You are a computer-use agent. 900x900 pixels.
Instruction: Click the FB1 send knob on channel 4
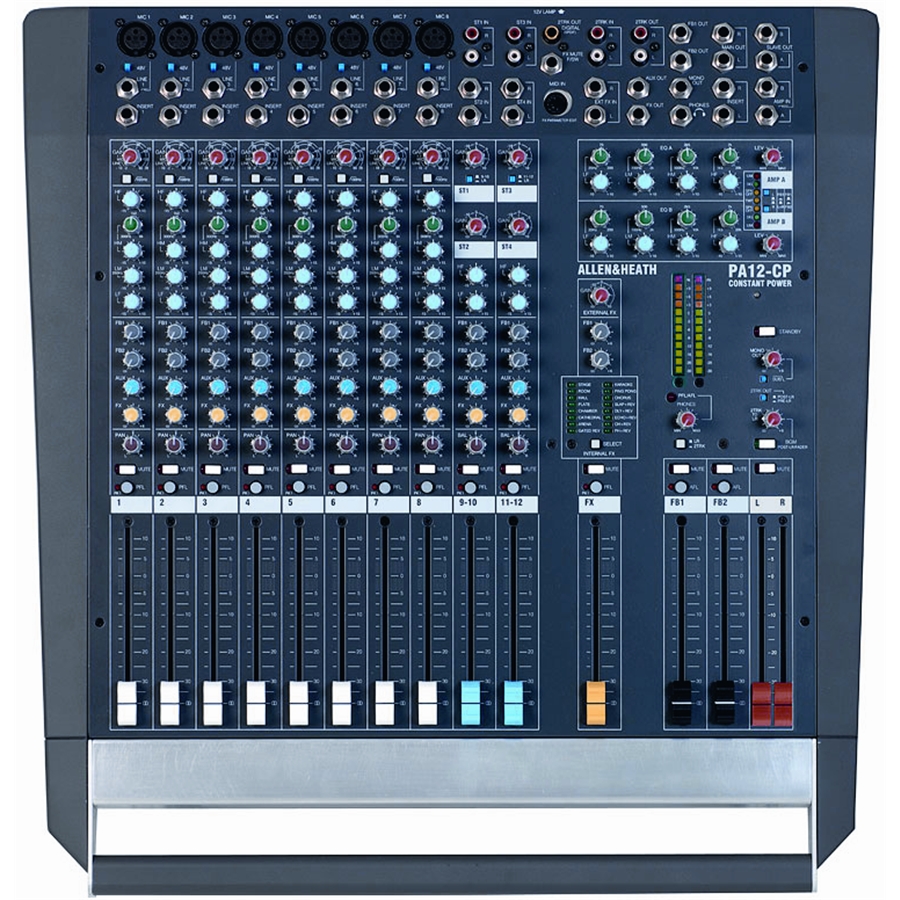click(x=260, y=332)
